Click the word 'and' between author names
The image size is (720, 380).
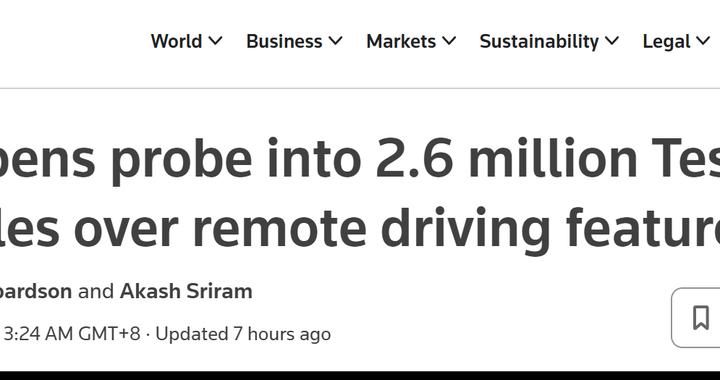pos(96,291)
